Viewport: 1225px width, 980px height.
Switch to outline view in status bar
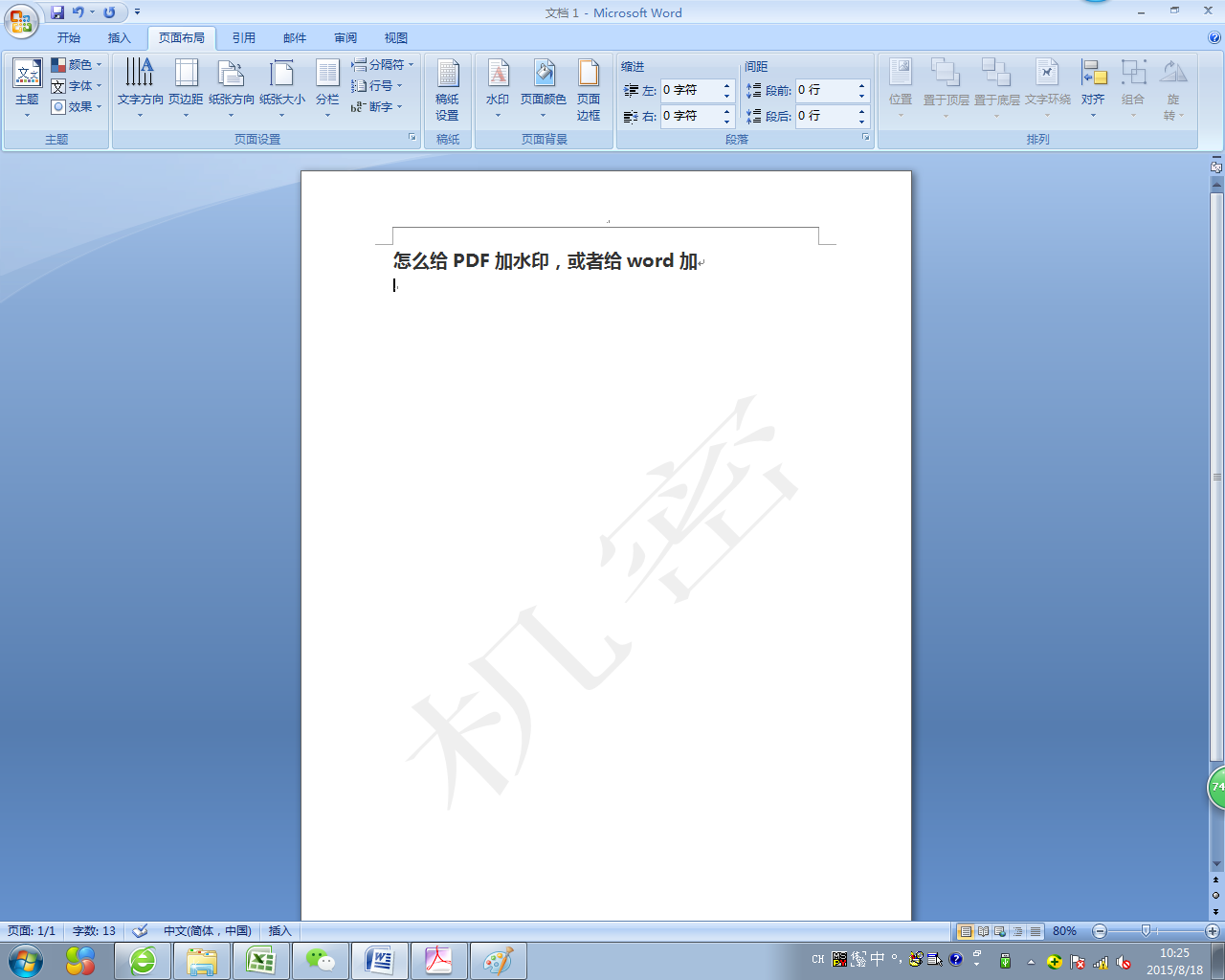pos(1017,931)
